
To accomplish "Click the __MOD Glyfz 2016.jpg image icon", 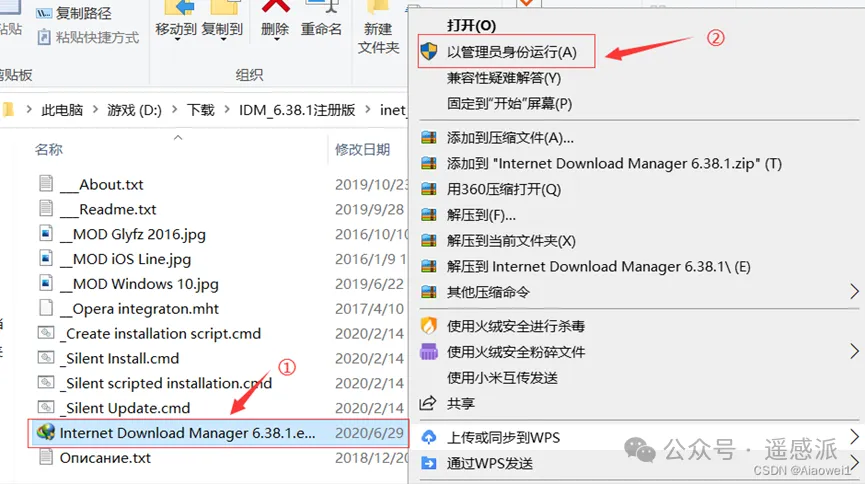I will [x=46, y=233].
